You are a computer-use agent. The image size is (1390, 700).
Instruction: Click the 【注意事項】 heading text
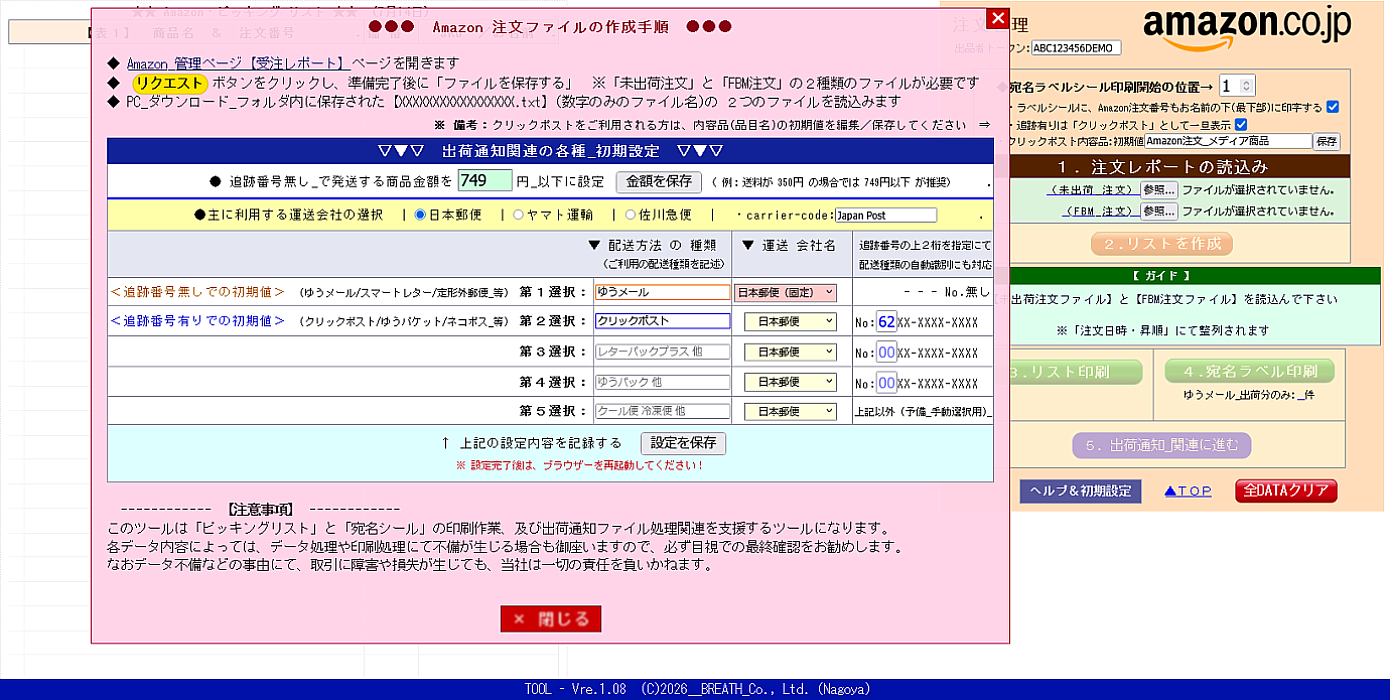pos(263,509)
